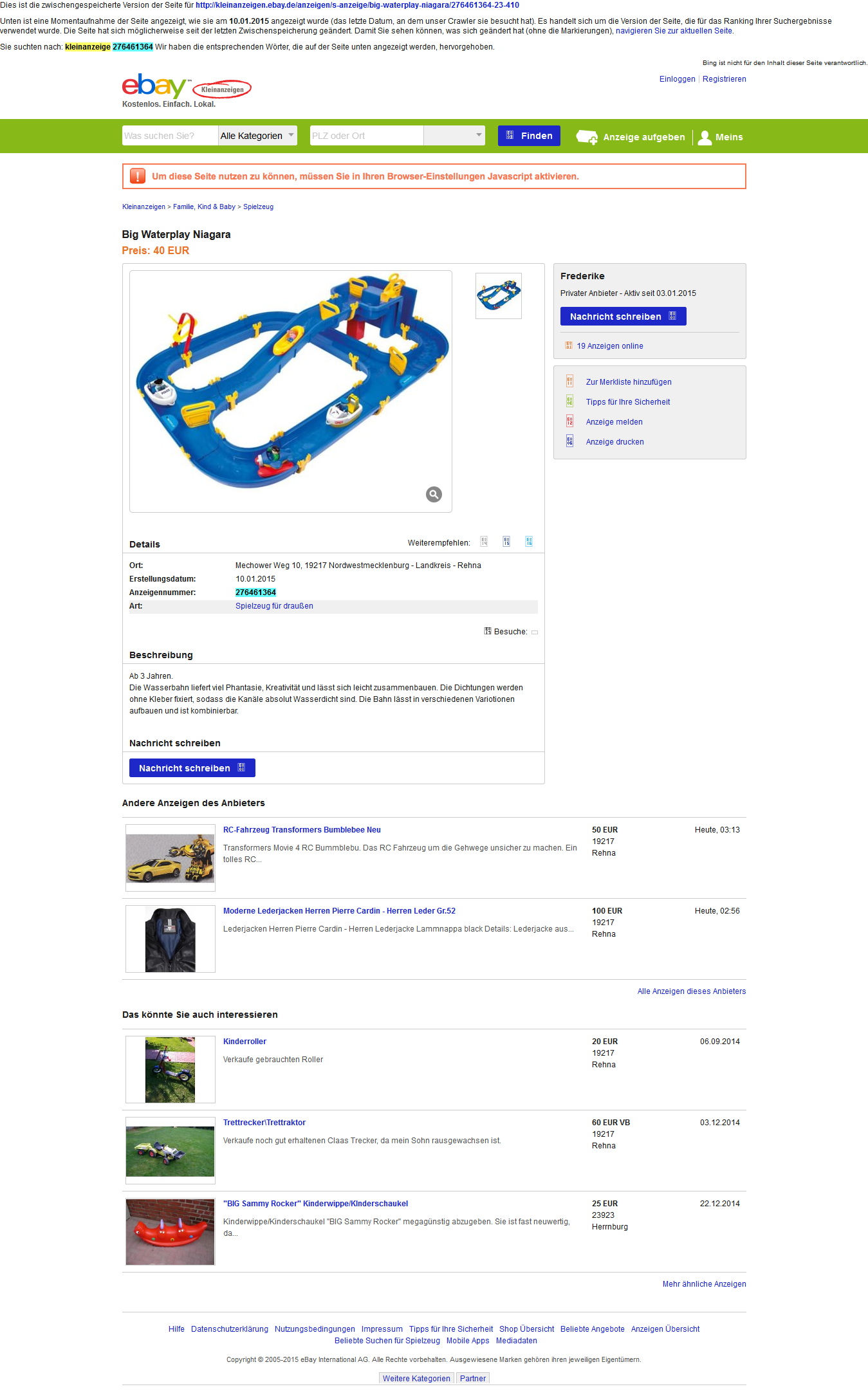Click the Partner footer tab
868x1398 pixels.
473,1378
